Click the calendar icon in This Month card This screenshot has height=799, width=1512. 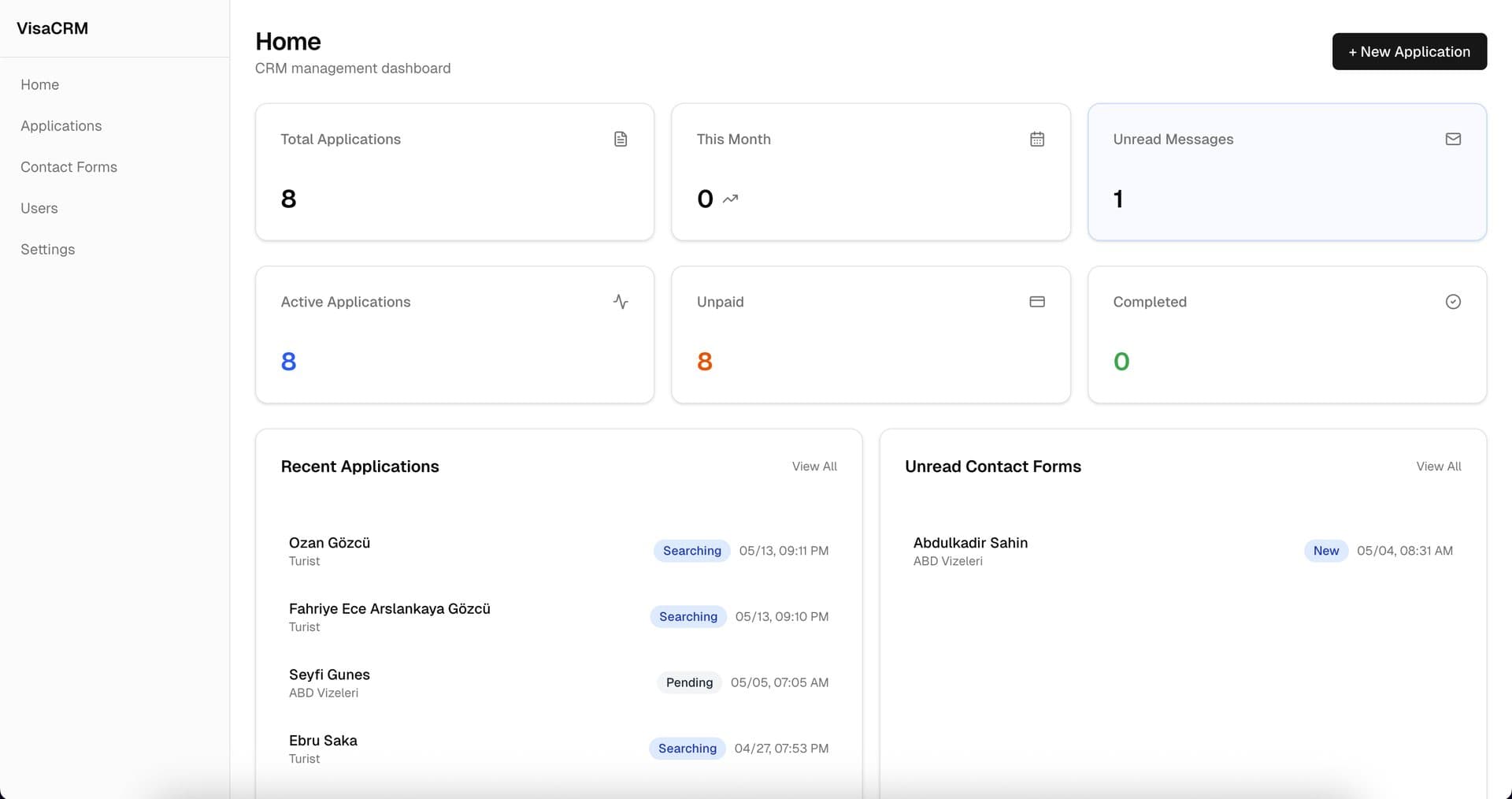pos(1037,139)
